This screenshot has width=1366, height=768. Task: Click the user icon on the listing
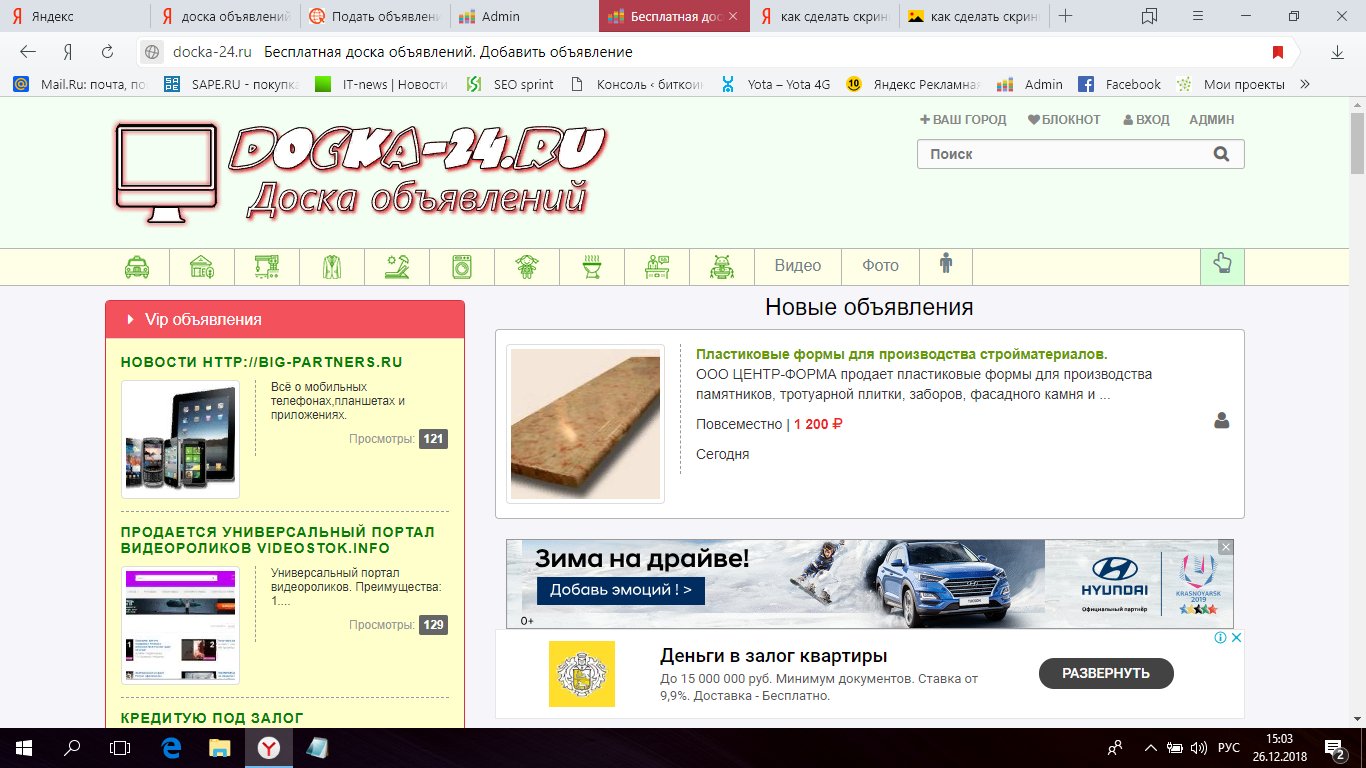pyautogui.click(x=1221, y=421)
